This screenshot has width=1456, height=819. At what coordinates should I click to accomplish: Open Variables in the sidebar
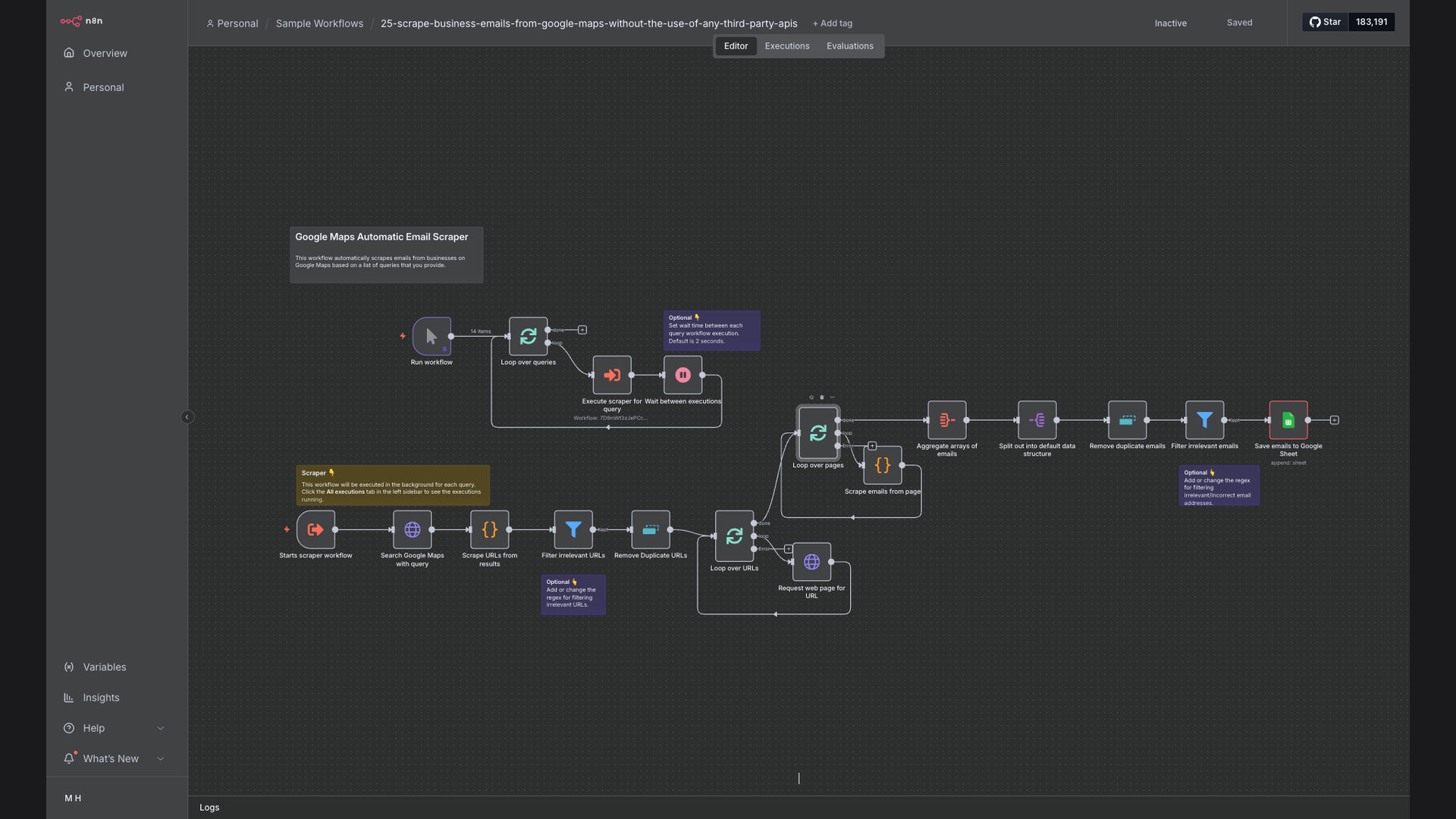point(105,667)
